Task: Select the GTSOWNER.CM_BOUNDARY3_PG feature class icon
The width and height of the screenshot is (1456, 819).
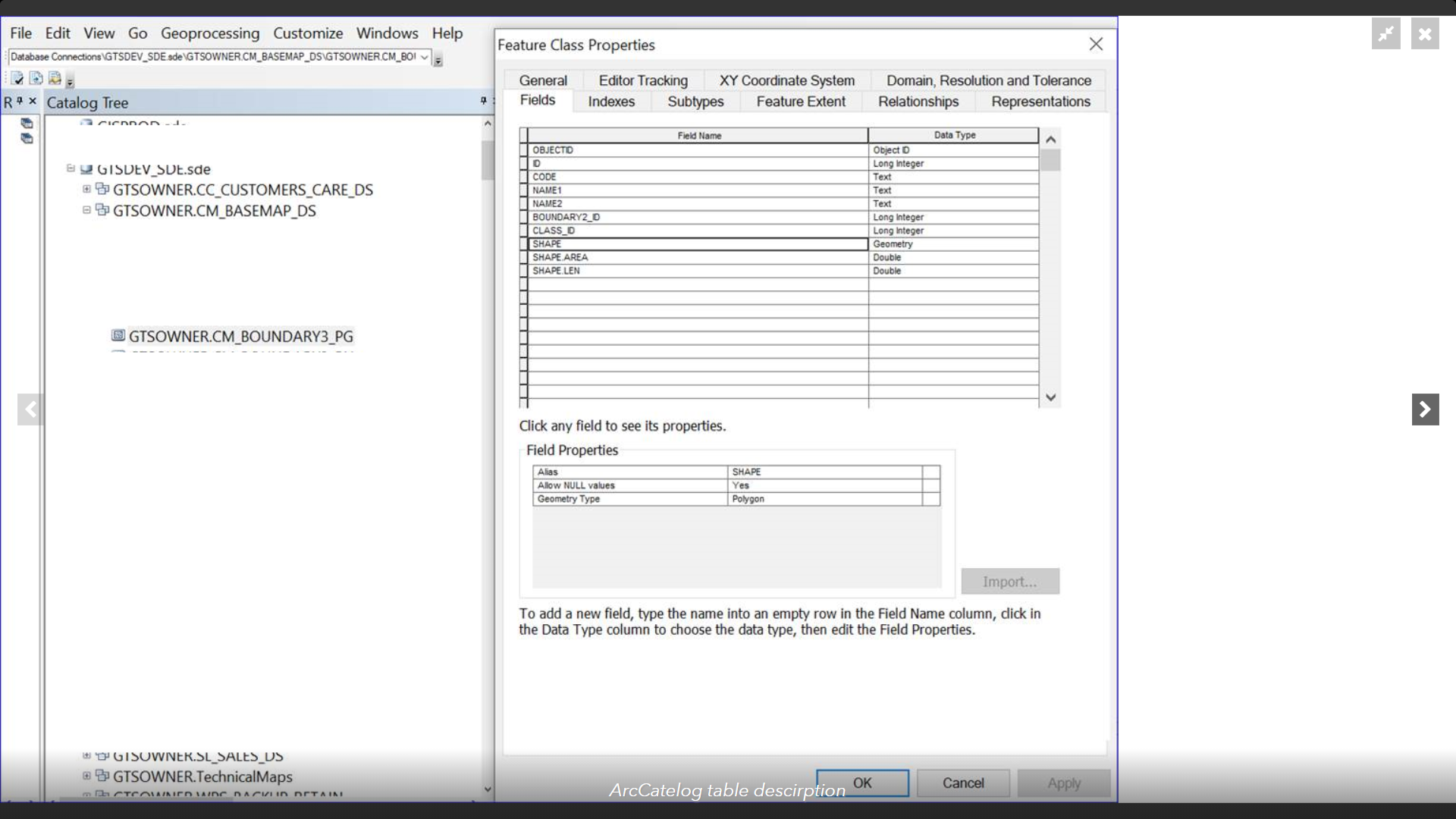Action: pyautogui.click(x=118, y=335)
